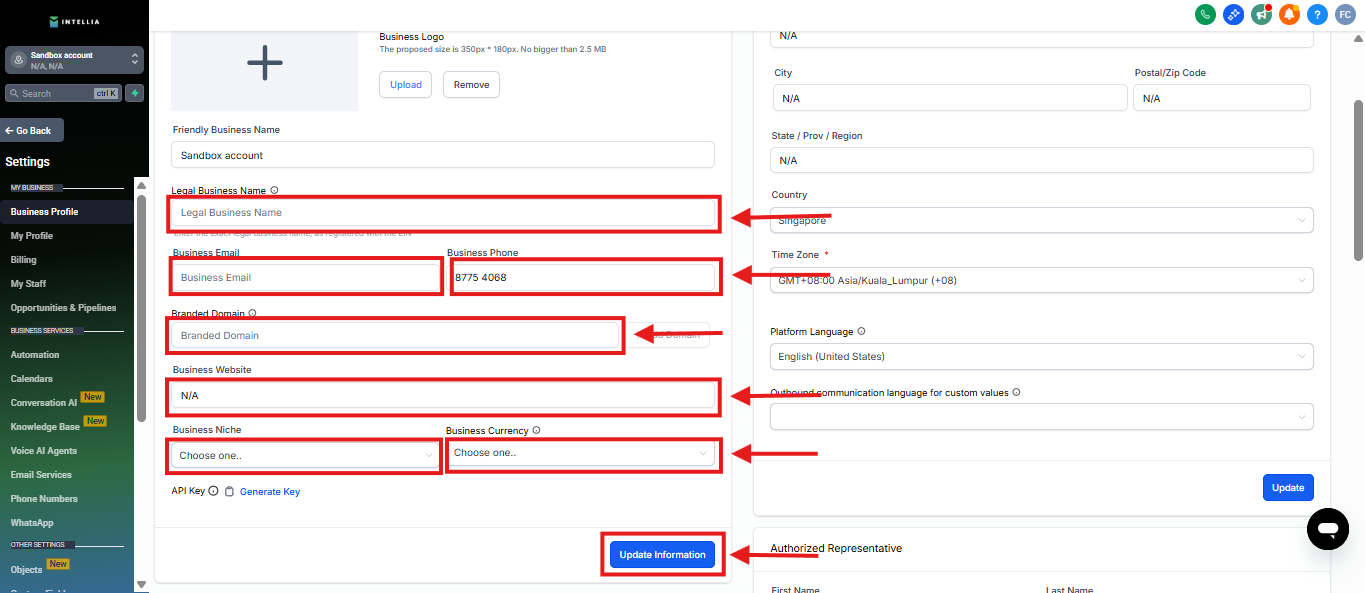Copy the API Key with clipboard icon
The width and height of the screenshot is (1365, 593).
[x=229, y=492]
